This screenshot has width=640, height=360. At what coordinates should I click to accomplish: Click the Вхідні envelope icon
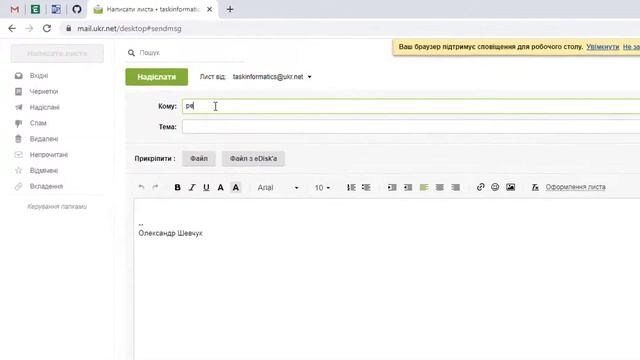click(x=18, y=76)
